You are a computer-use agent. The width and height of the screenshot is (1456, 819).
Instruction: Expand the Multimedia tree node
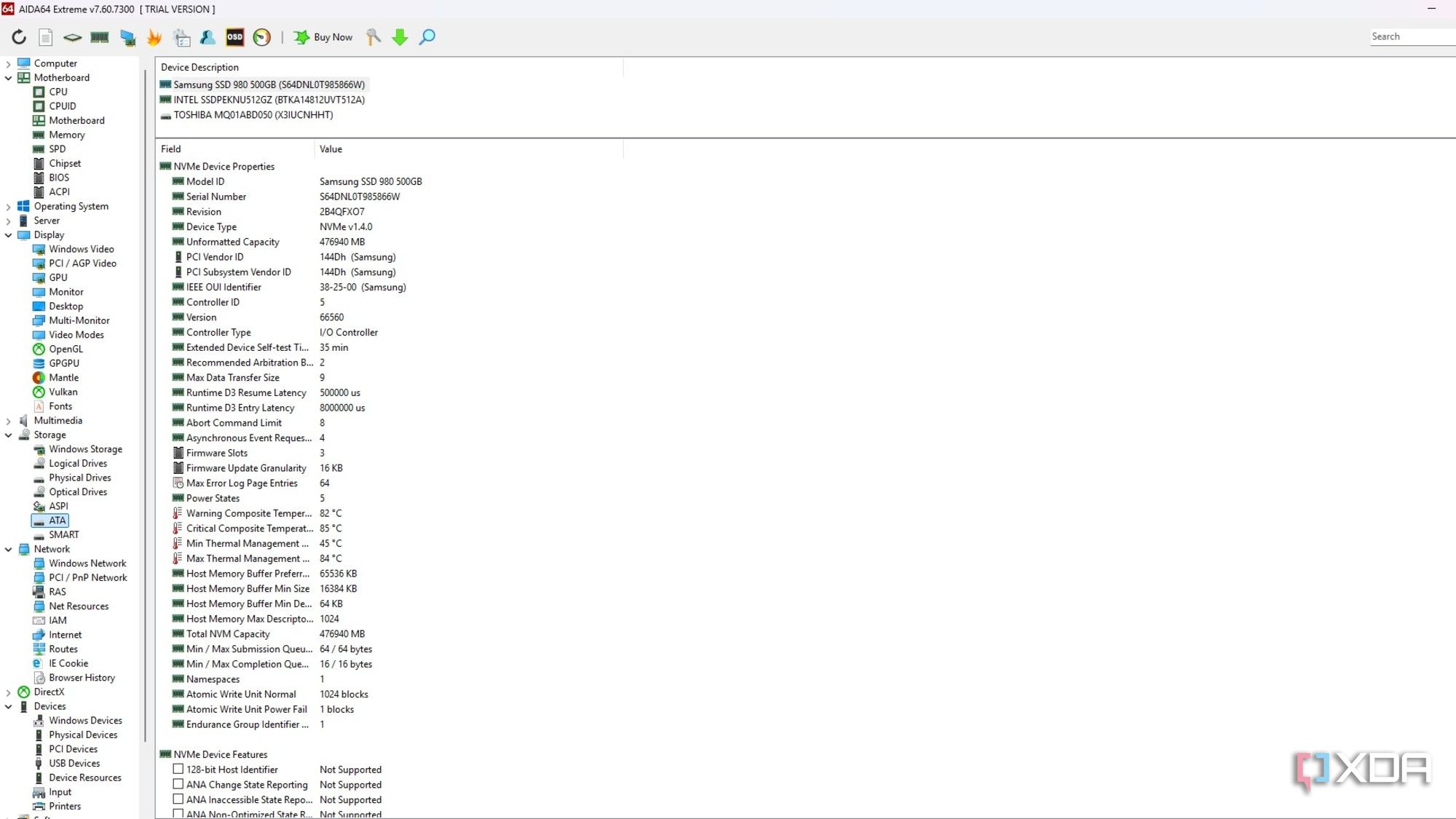coord(8,421)
